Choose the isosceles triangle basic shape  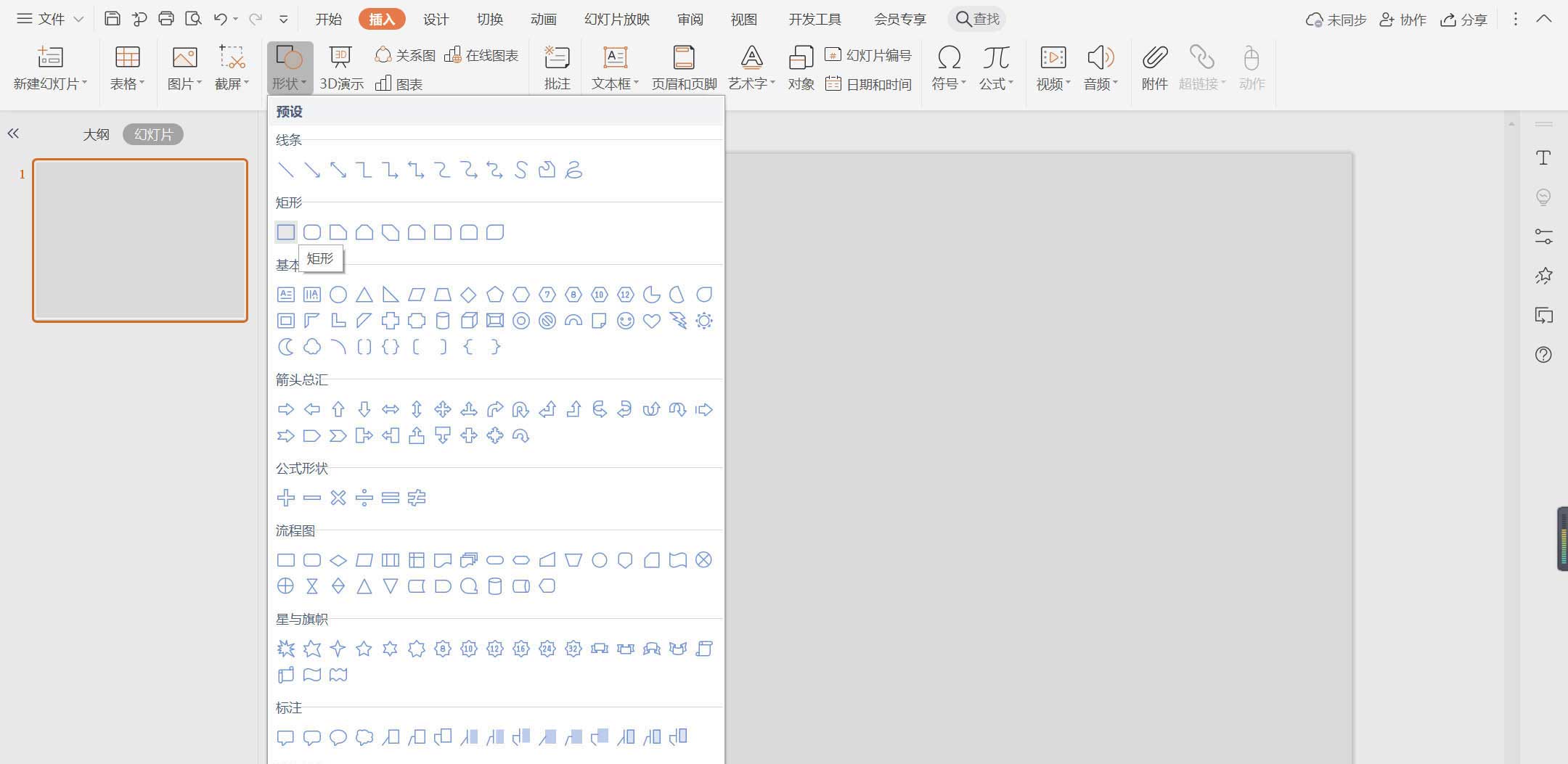(x=364, y=295)
